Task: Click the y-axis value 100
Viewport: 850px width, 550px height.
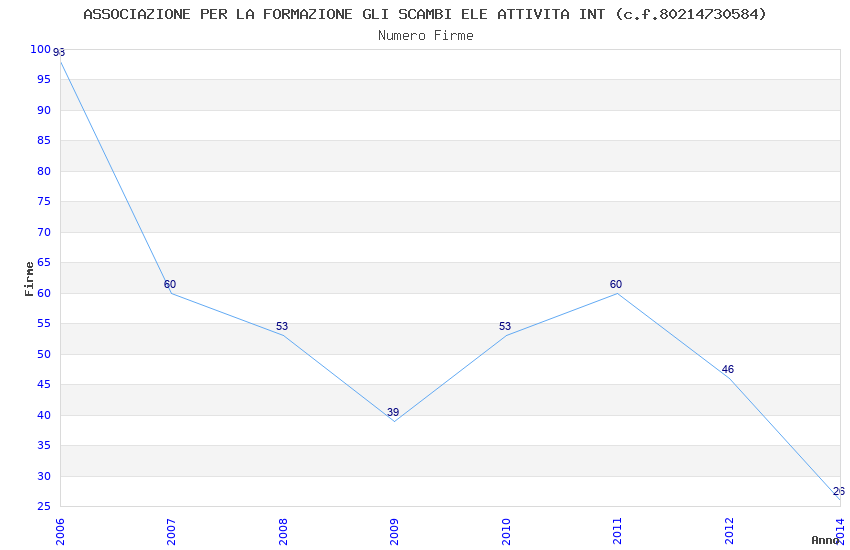Action: tap(41, 49)
